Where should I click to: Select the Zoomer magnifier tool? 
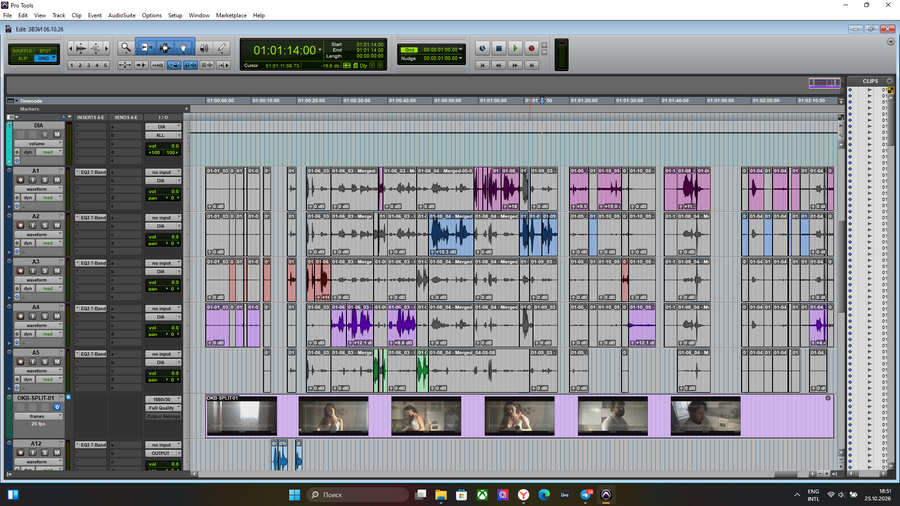(x=125, y=48)
